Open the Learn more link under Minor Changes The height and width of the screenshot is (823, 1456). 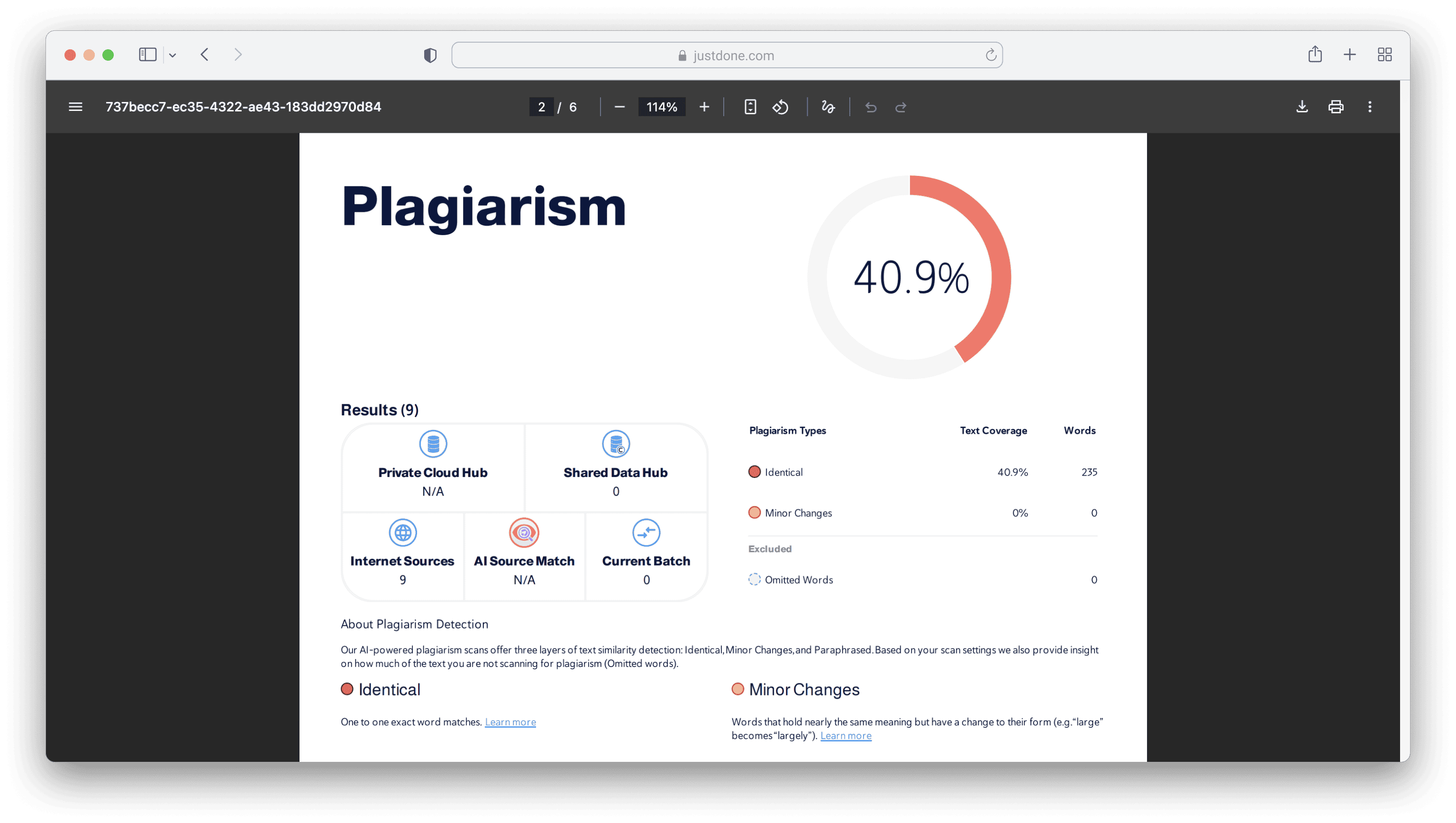coord(846,735)
